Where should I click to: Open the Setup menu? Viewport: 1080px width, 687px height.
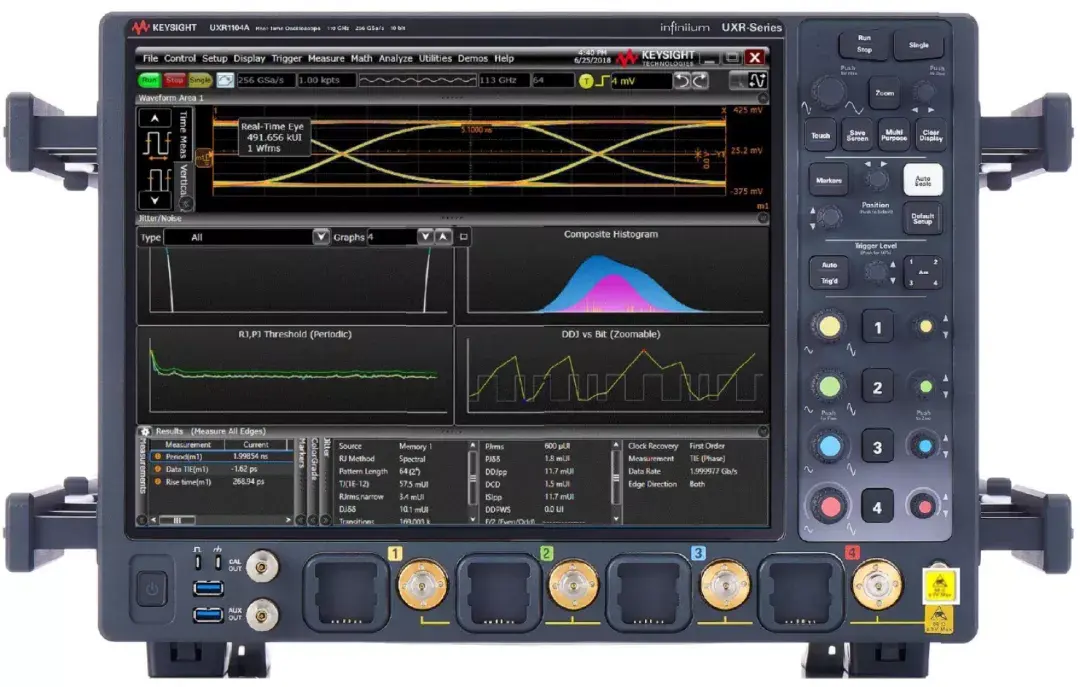click(214, 59)
